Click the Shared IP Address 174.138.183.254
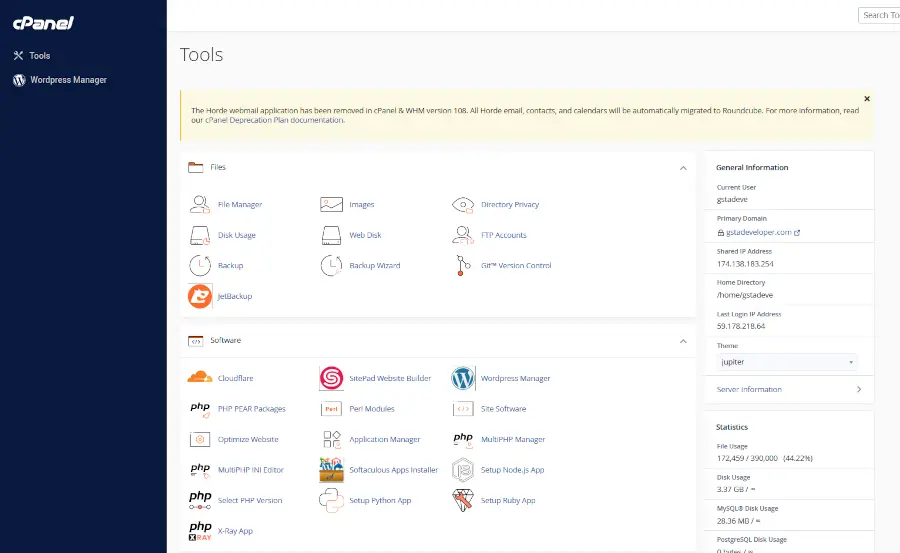 tap(745, 264)
